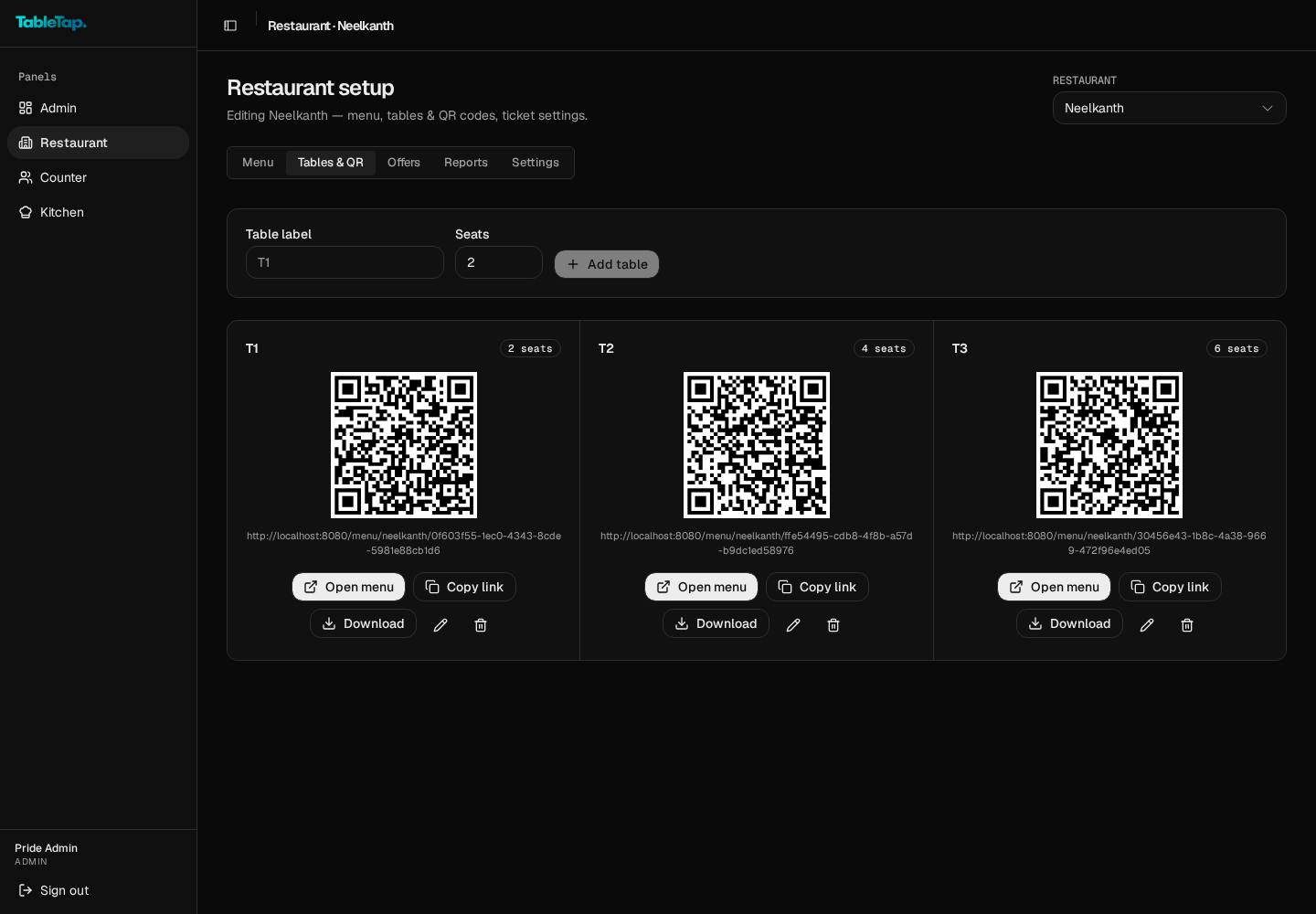Click the Pride Admin user name
Image resolution: width=1316 pixels, height=914 pixels.
coord(46,848)
